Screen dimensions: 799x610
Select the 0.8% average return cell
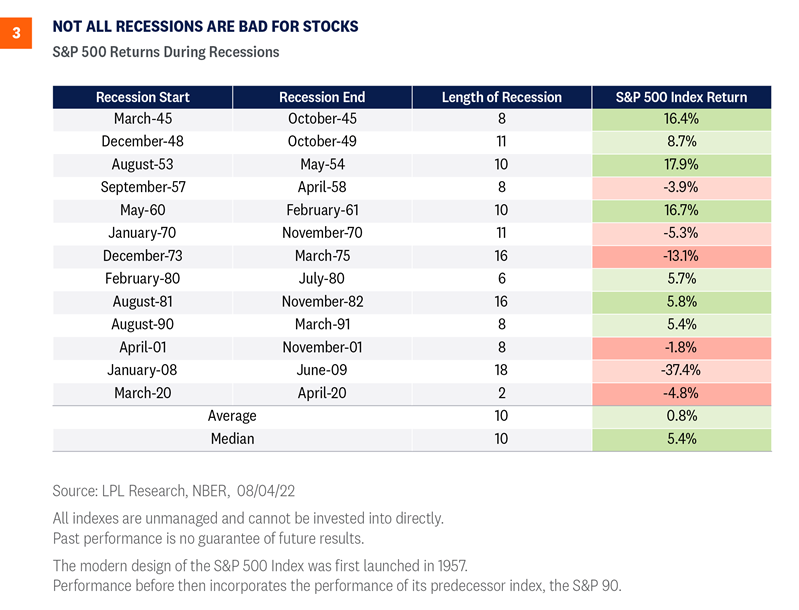681,415
